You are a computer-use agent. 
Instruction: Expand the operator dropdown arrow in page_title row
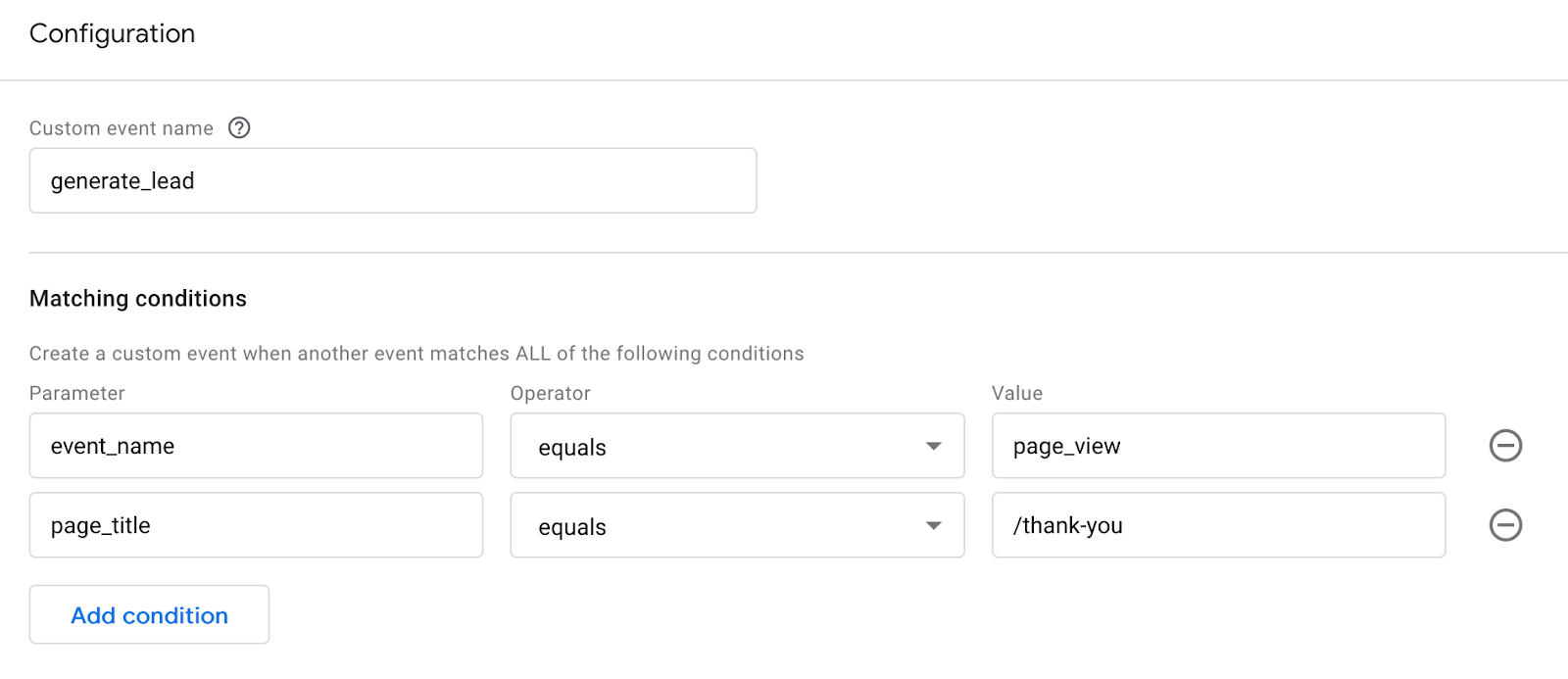933,526
